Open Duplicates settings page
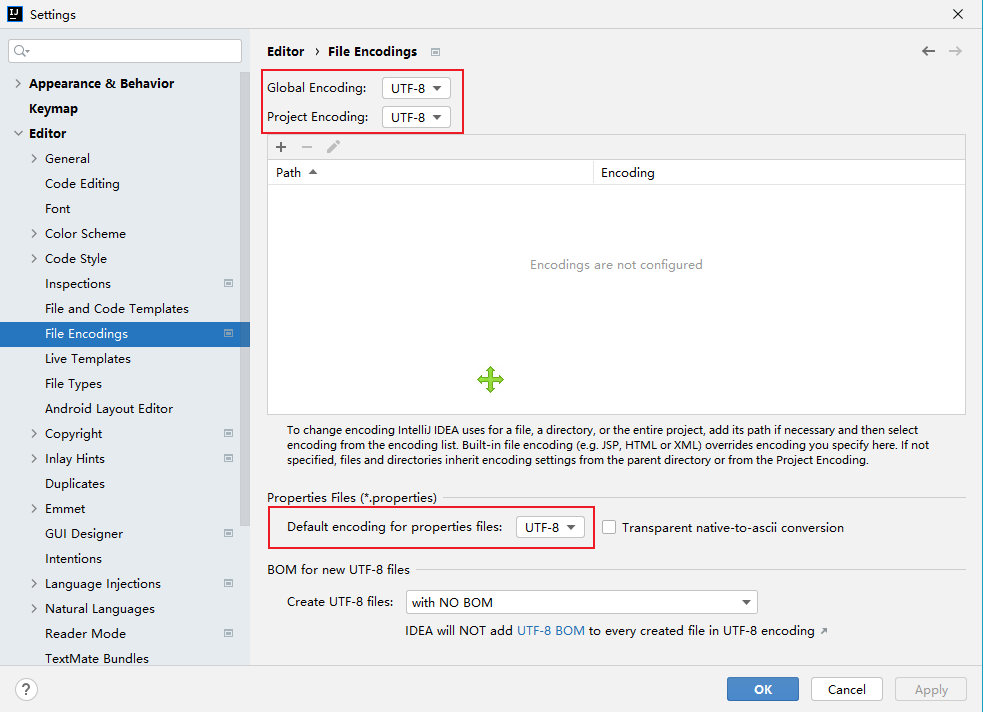The image size is (983, 712). click(x=75, y=483)
